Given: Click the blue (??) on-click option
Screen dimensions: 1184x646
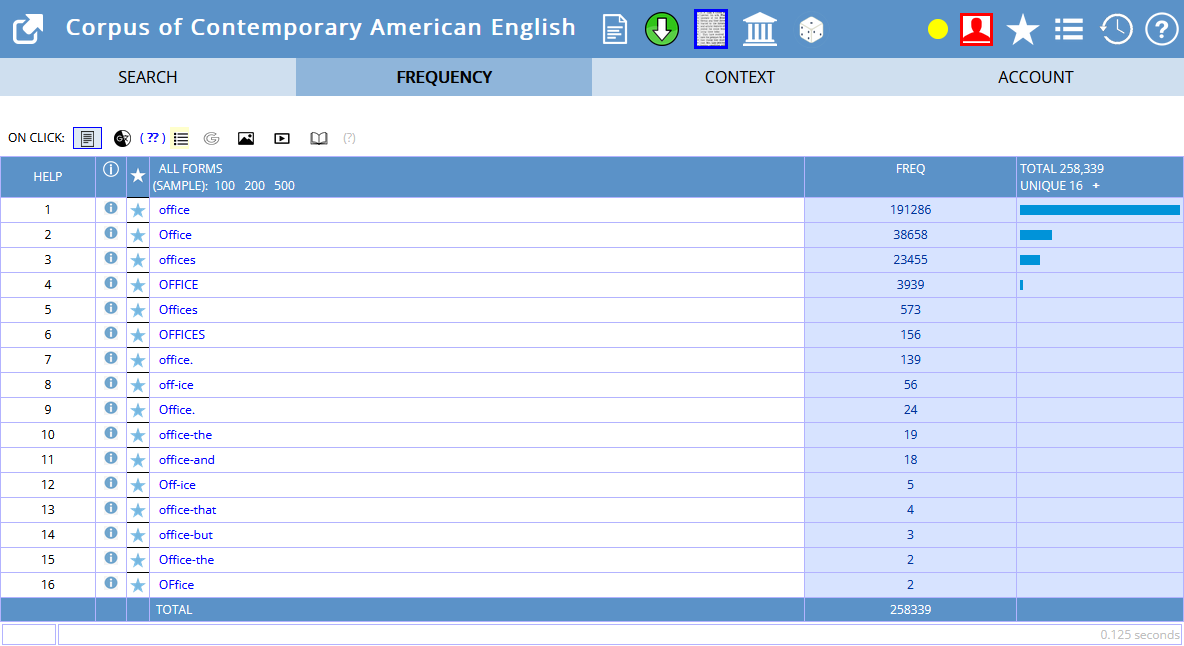Looking at the screenshot, I should tap(153, 137).
